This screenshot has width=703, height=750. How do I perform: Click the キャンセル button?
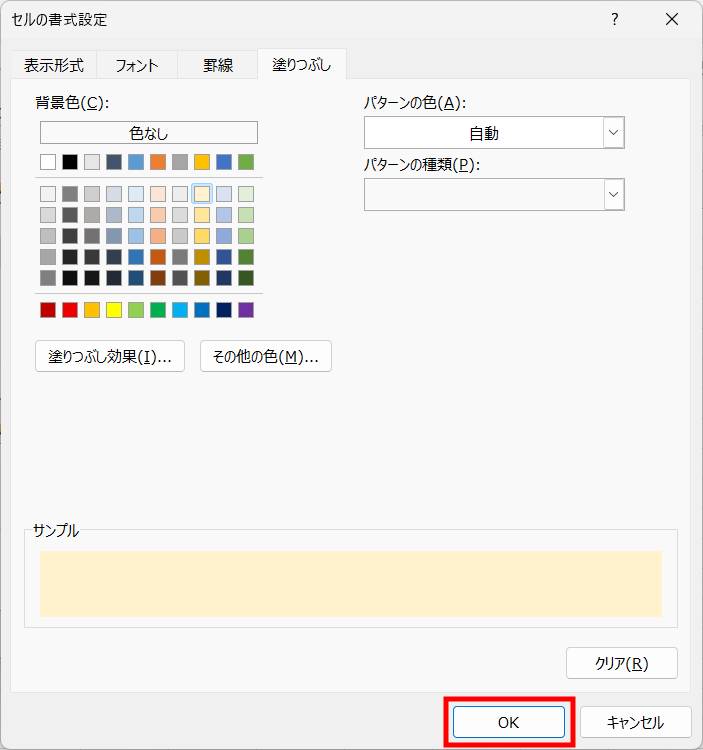636,722
